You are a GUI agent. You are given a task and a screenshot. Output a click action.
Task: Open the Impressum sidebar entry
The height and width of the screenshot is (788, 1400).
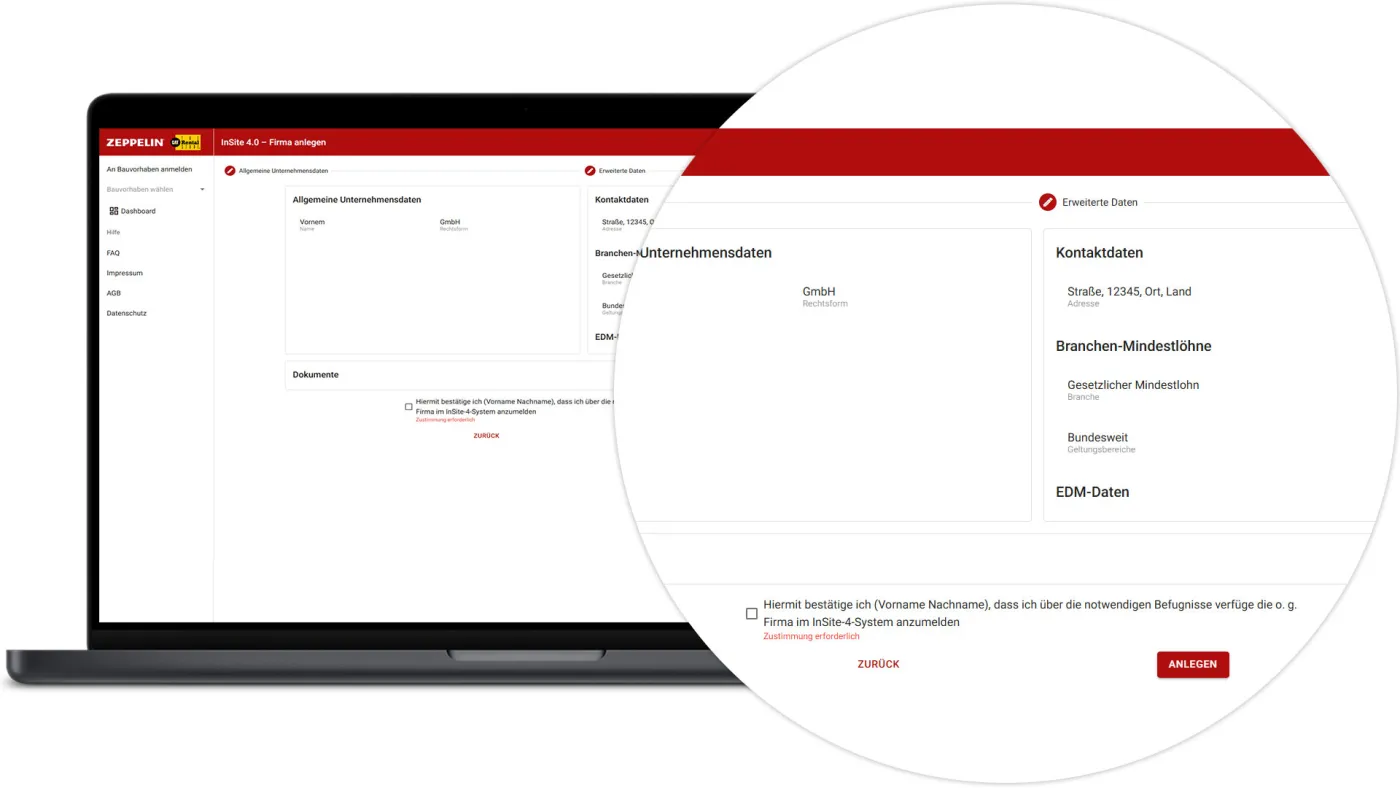tap(125, 273)
